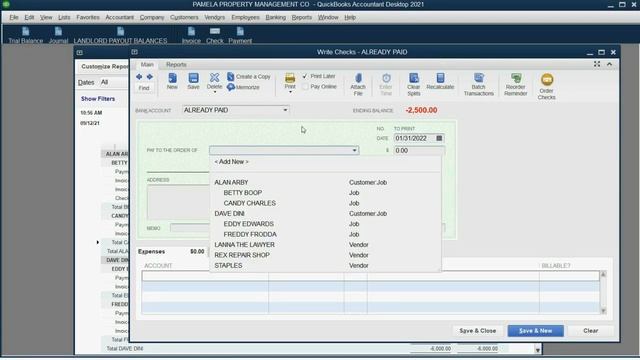
Task: Click the Save icon in toolbar
Action: point(193,81)
